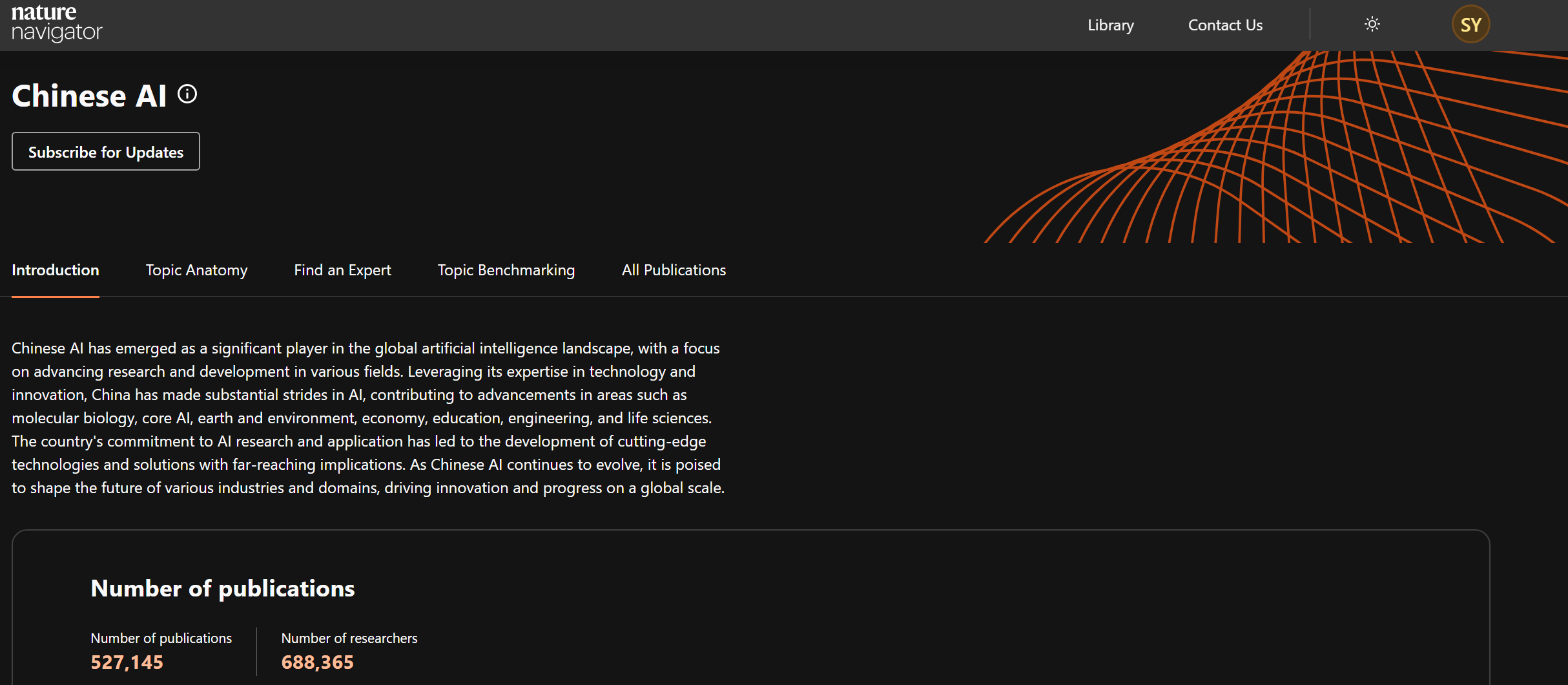Click Subscribe for Updates button
The image size is (1568, 685).
(106, 151)
